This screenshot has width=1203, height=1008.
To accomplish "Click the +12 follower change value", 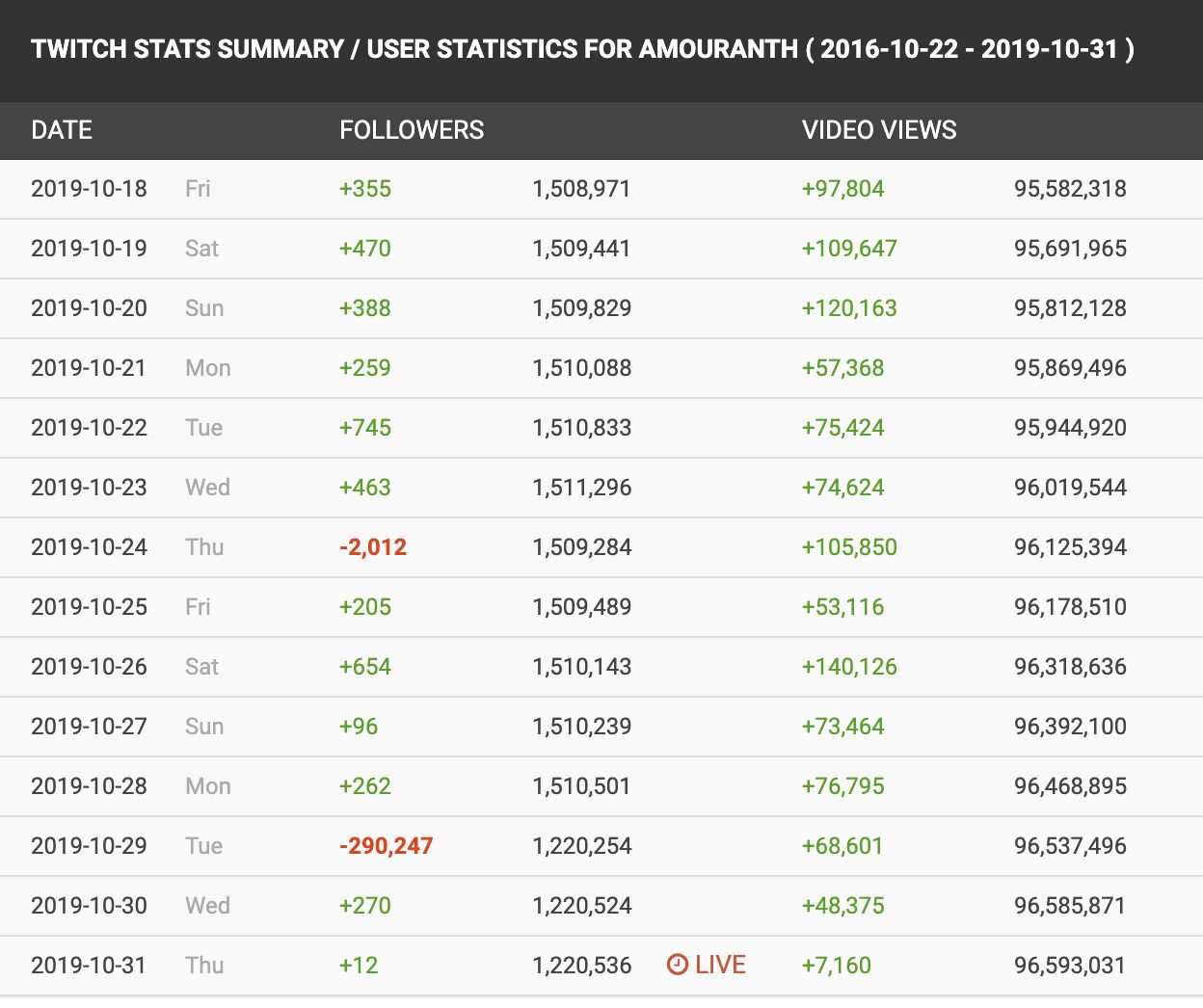I will point(359,966).
